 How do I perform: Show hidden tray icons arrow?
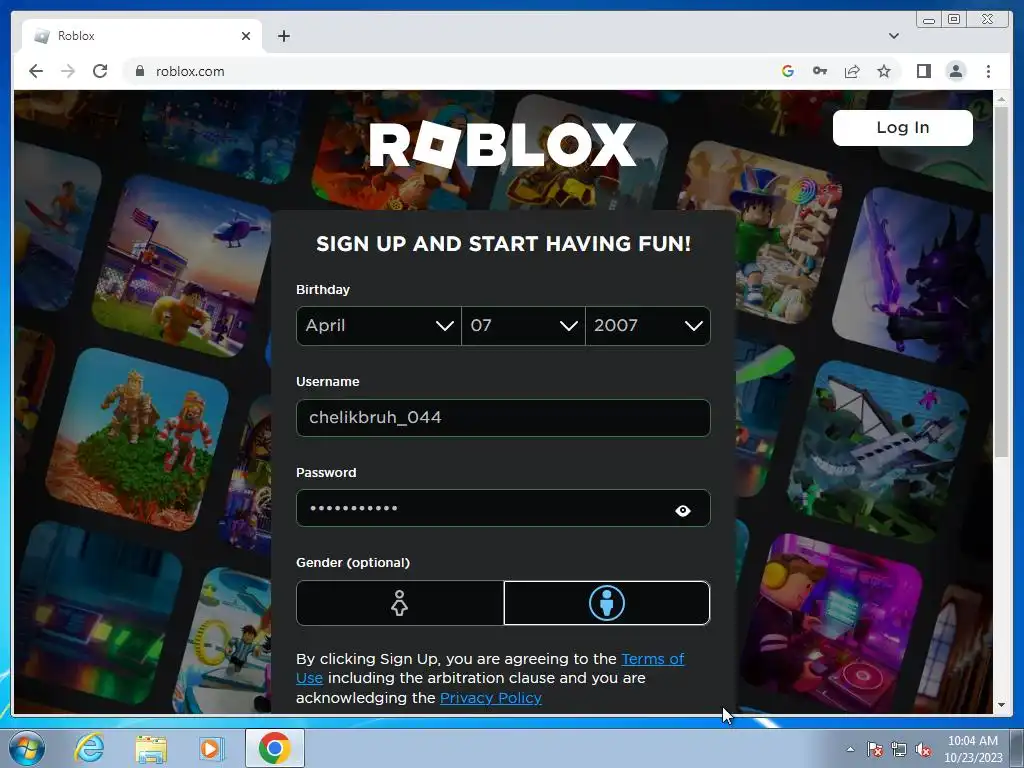(850, 749)
